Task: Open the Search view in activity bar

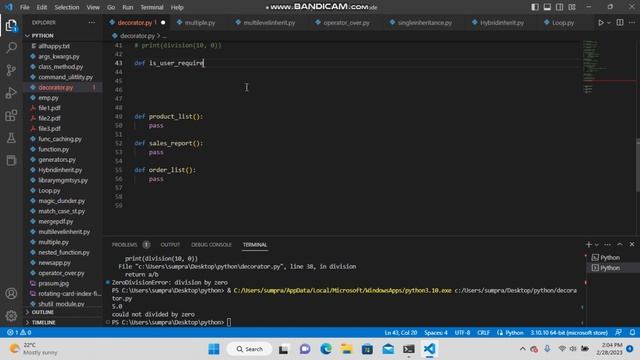Action: 11,48
